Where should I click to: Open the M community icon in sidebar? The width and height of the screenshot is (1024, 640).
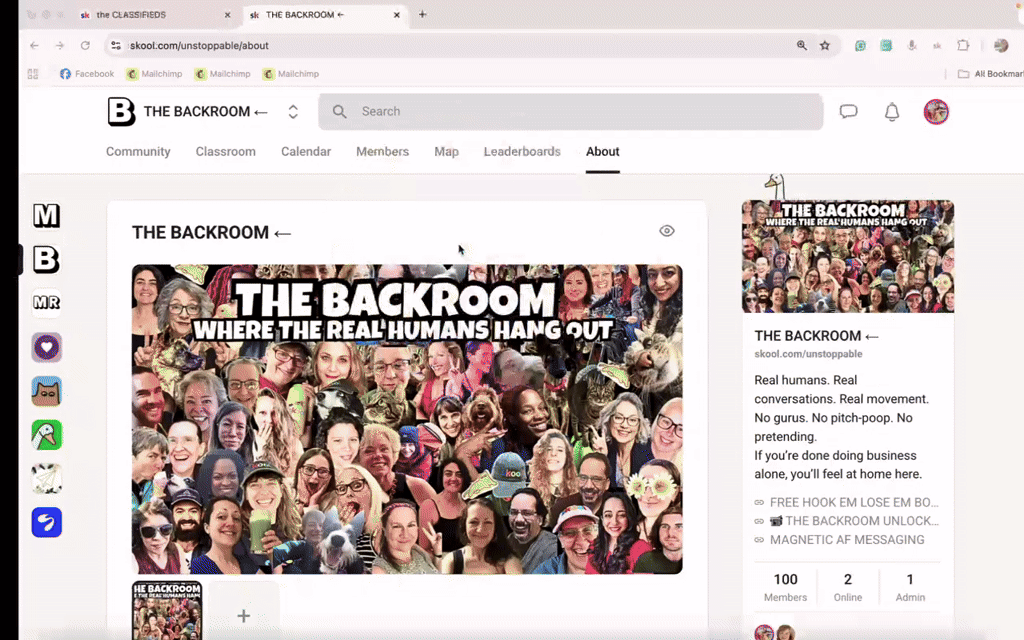point(46,216)
